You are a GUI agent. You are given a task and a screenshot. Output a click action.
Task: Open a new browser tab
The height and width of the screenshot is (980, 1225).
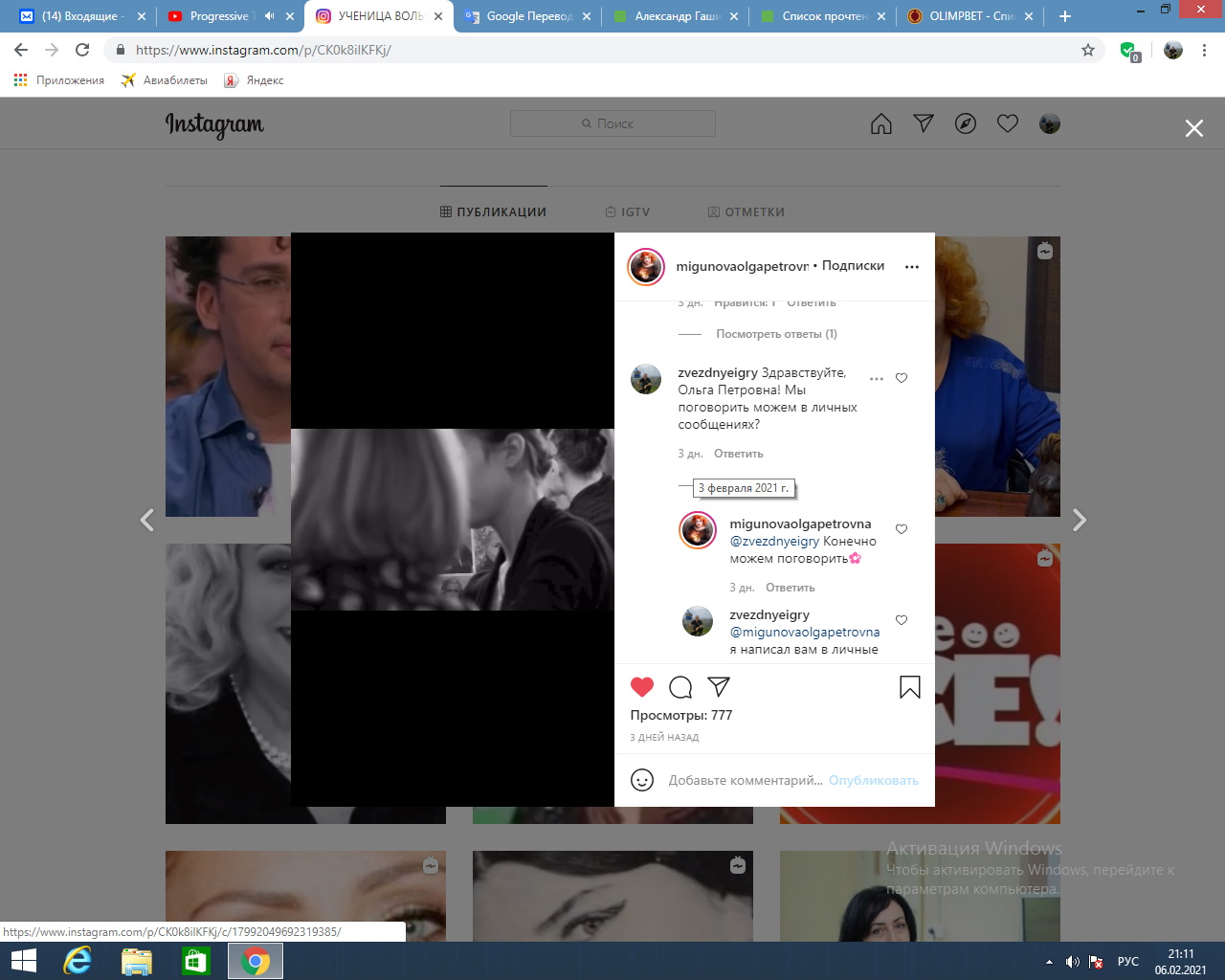pos(1065,16)
